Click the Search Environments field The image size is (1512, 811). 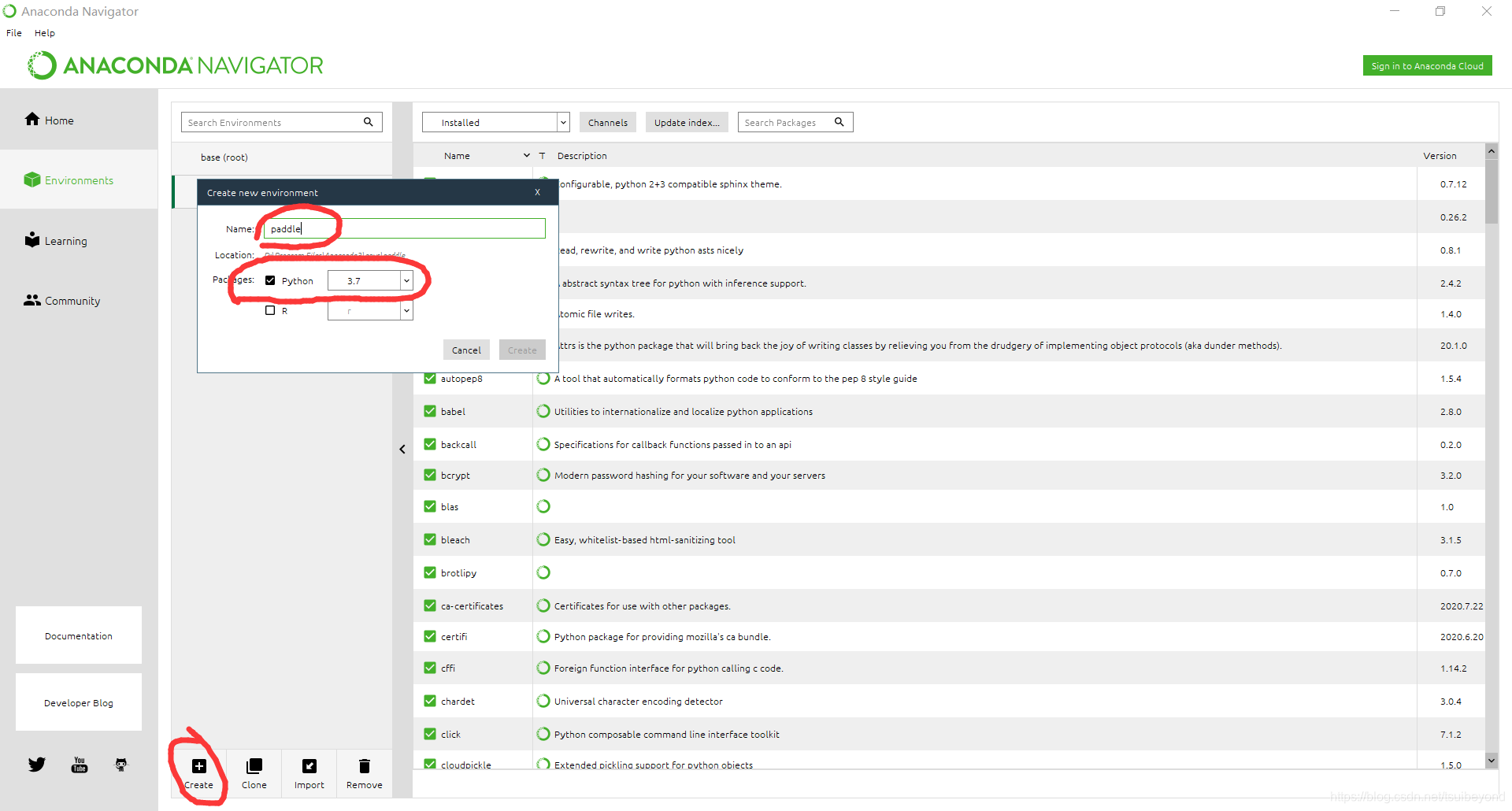(282, 122)
